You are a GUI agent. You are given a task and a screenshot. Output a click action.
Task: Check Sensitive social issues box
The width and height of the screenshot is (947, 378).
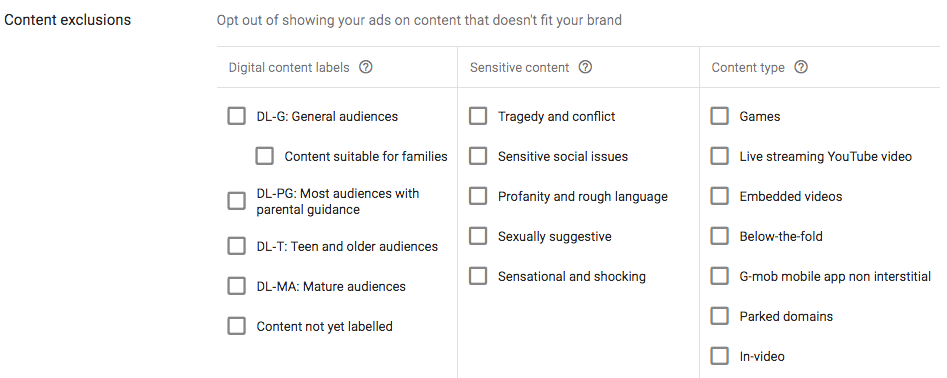(478, 156)
